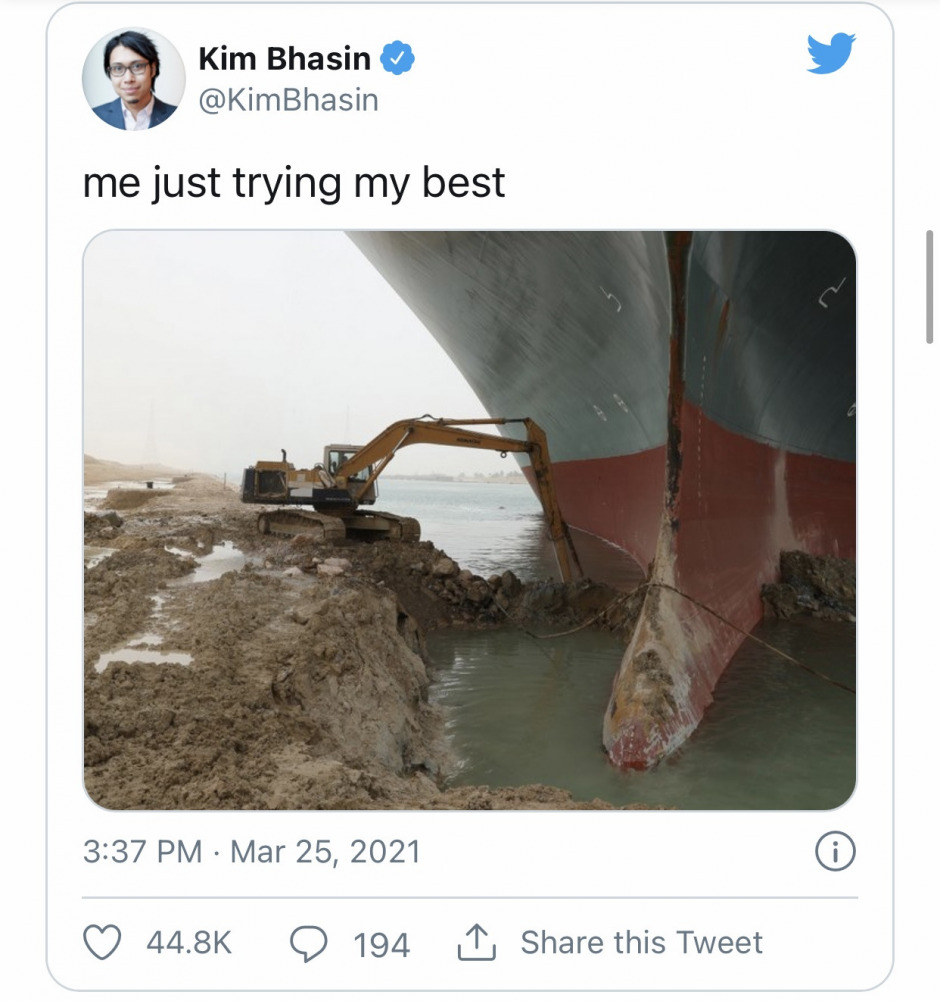Image resolution: width=940 pixels, height=1001 pixels.
Task: Click the share upload arrow icon
Action: [476, 942]
